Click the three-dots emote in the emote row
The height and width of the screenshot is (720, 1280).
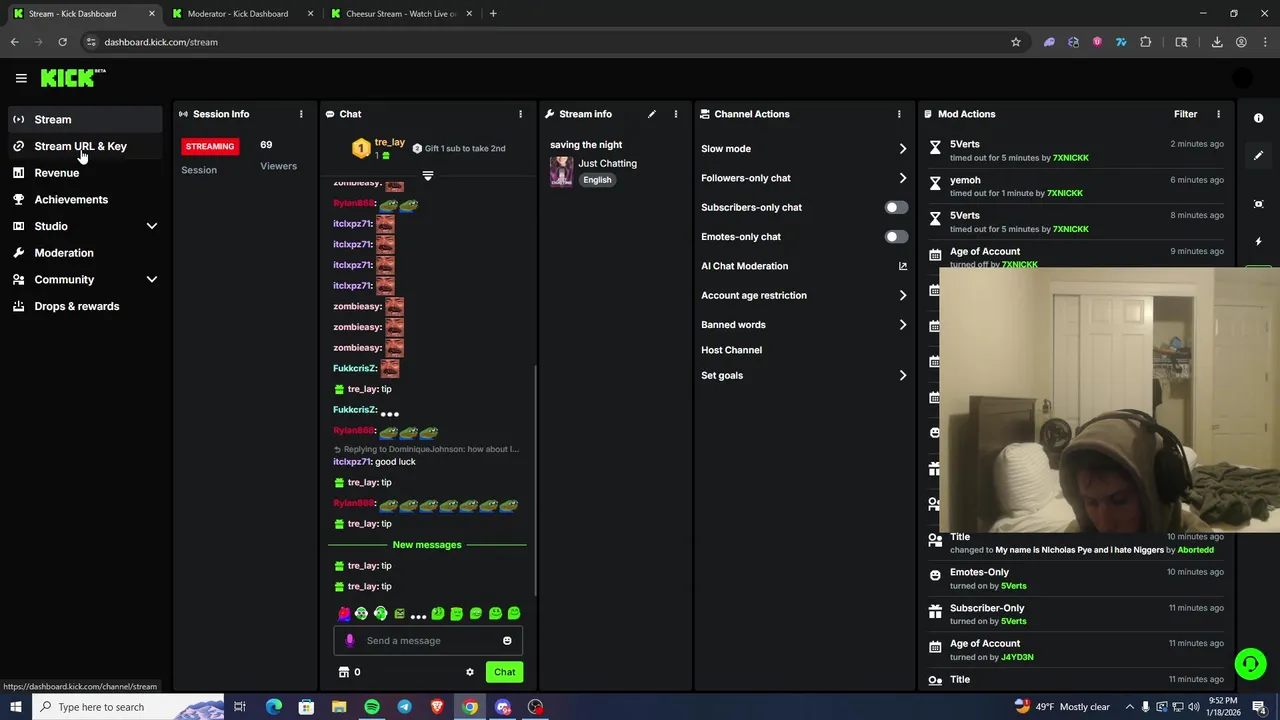(418, 614)
